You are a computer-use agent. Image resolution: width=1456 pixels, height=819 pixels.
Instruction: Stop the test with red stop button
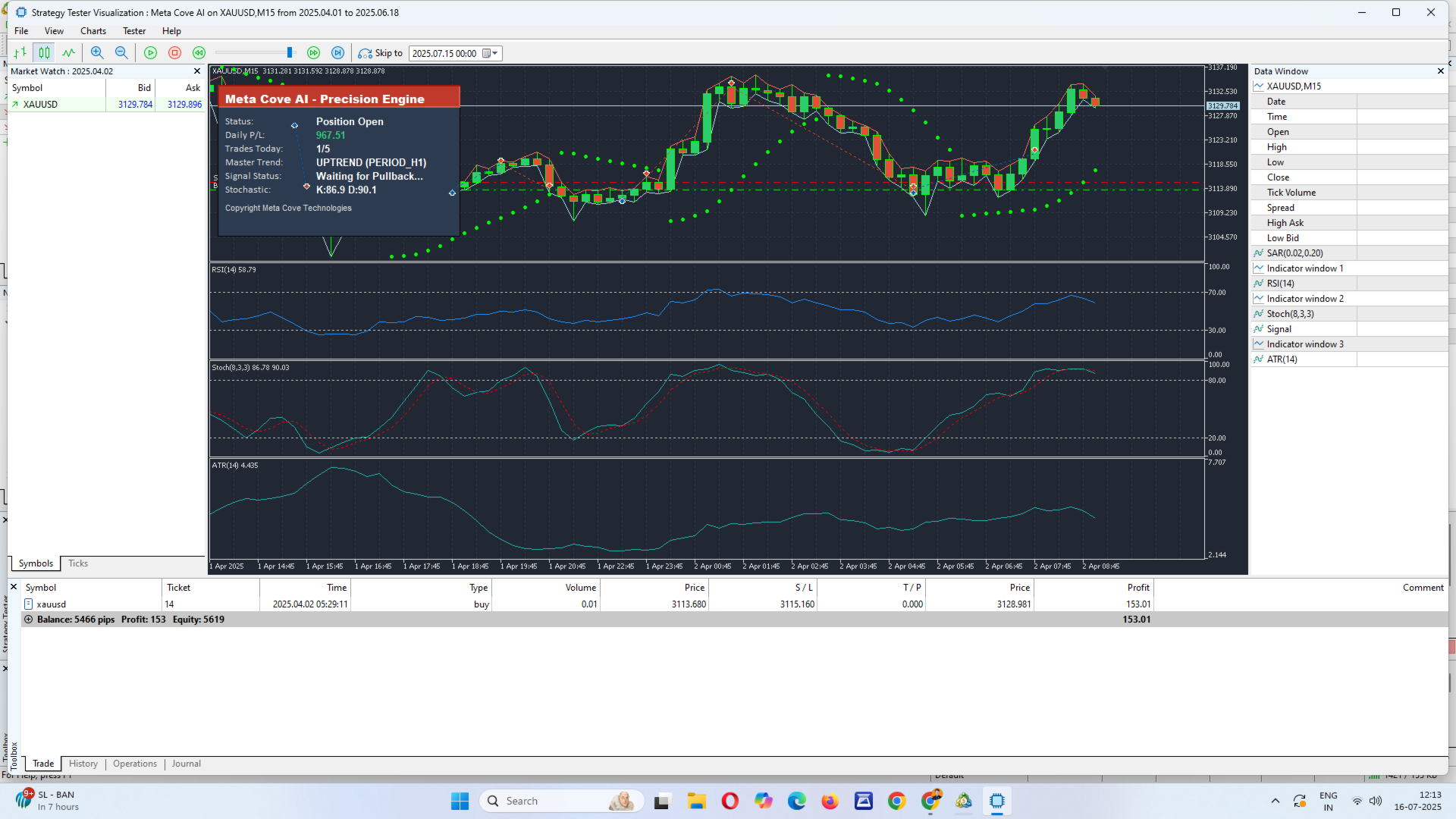174,53
